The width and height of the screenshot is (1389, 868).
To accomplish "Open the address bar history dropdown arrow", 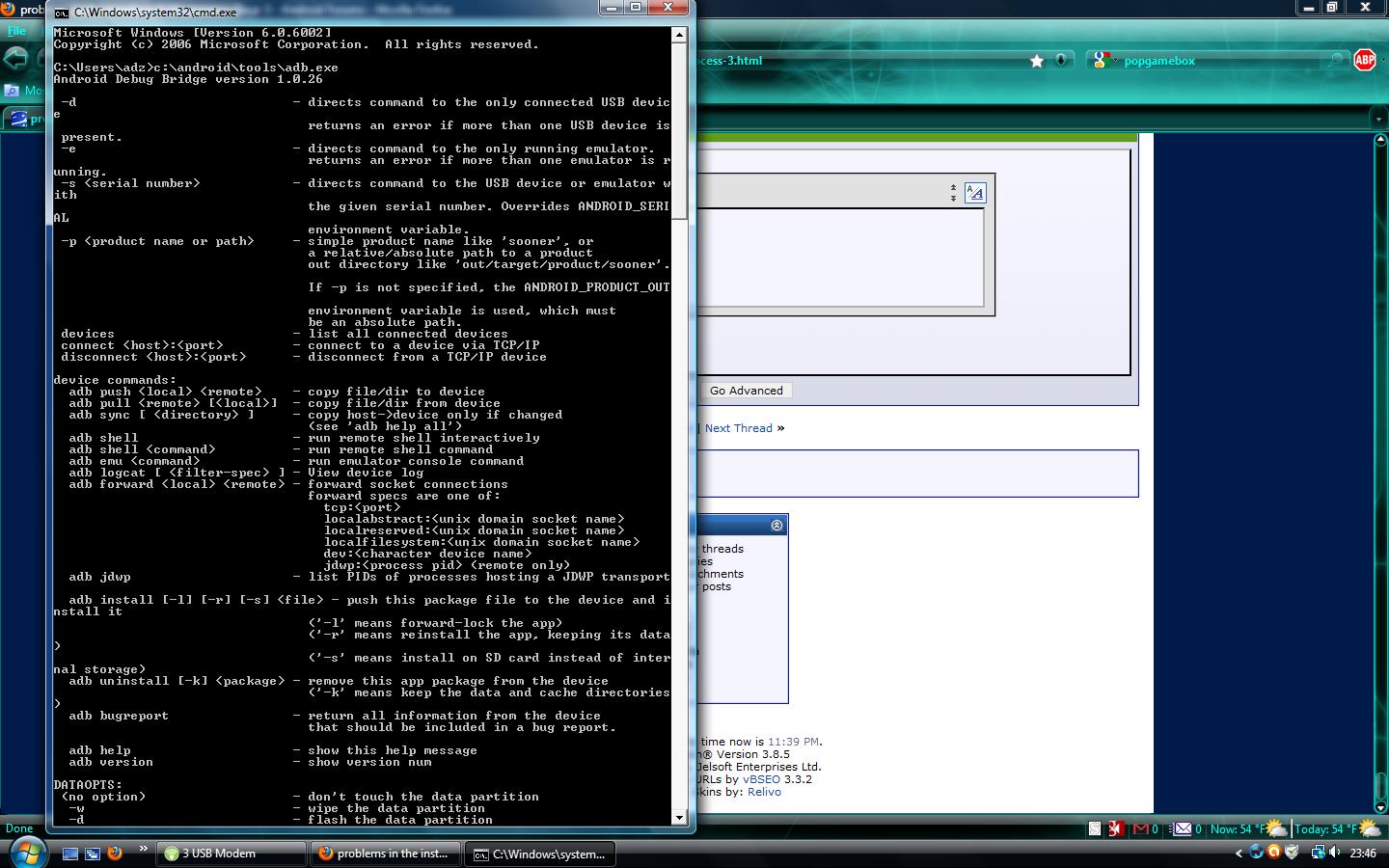I will [x=1061, y=61].
